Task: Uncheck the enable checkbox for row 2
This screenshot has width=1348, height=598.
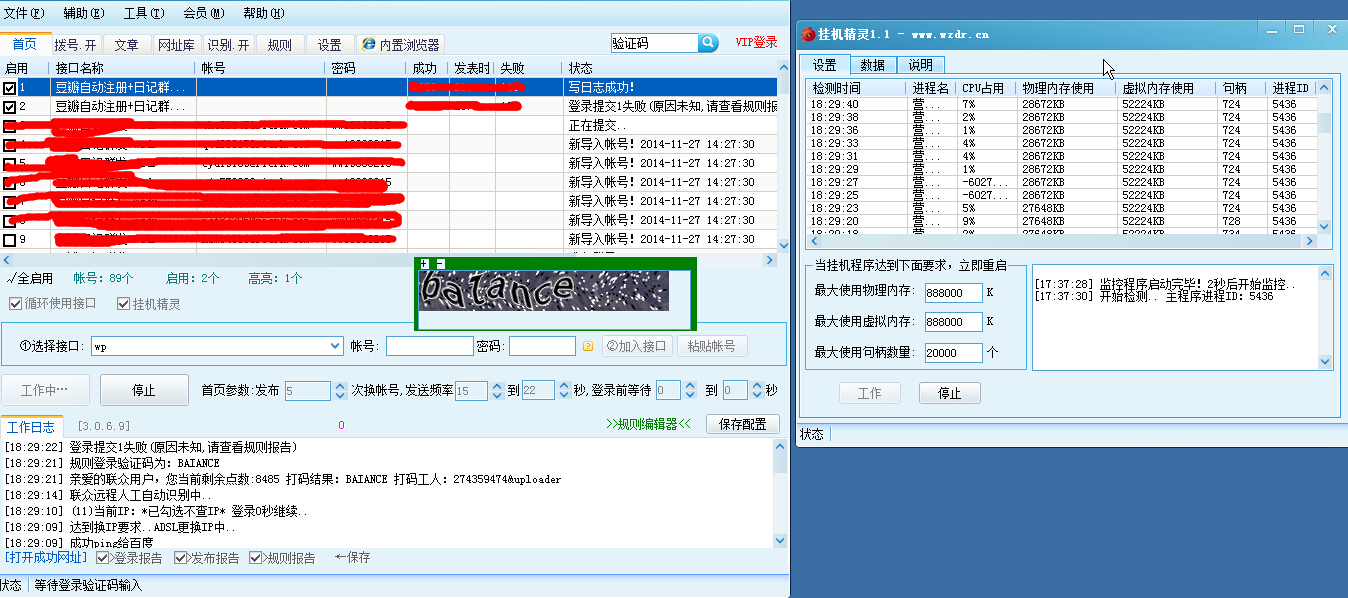Action: [x=10, y=107]
